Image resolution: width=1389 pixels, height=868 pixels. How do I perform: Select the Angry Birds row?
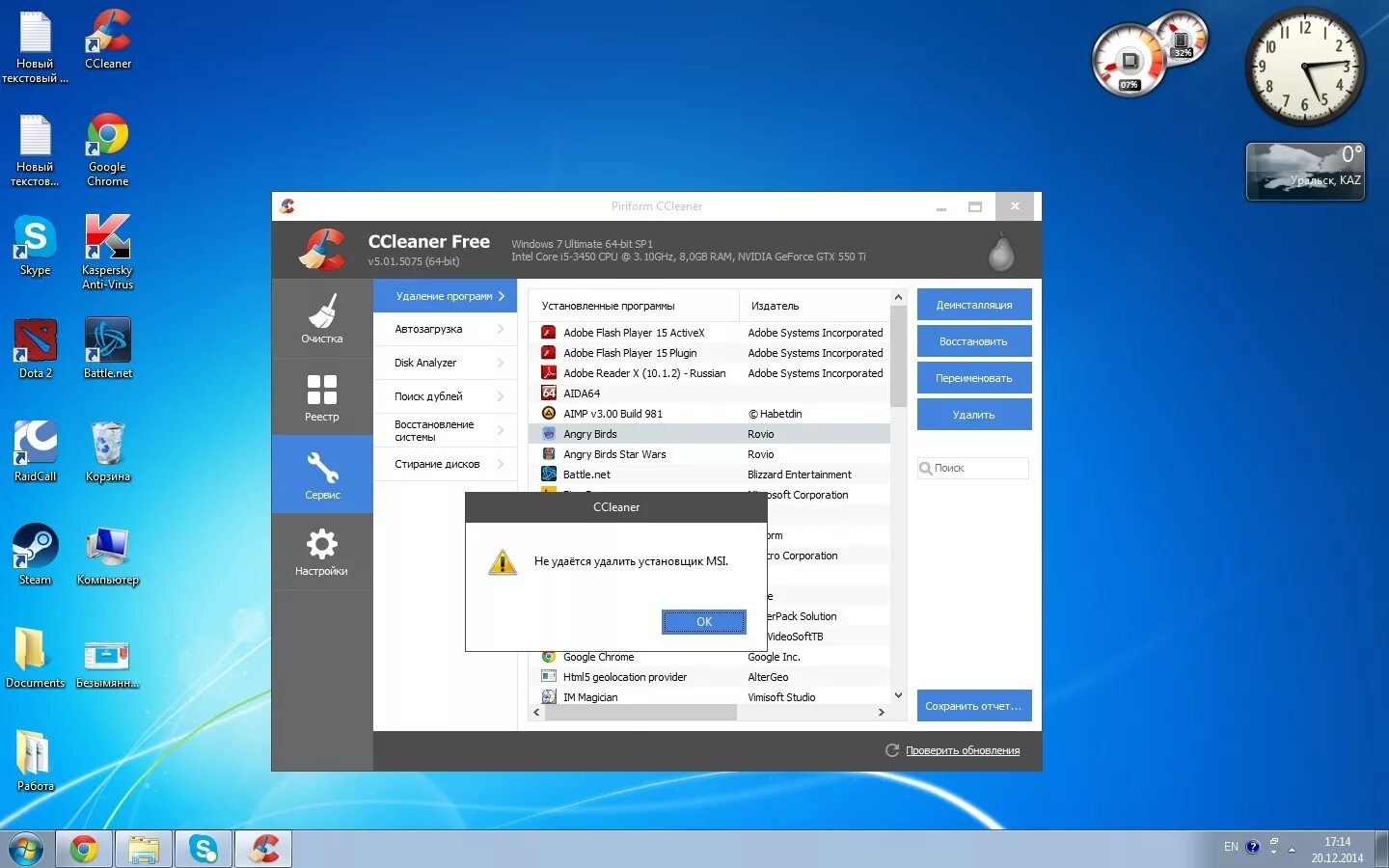click(x=709, y=434)
